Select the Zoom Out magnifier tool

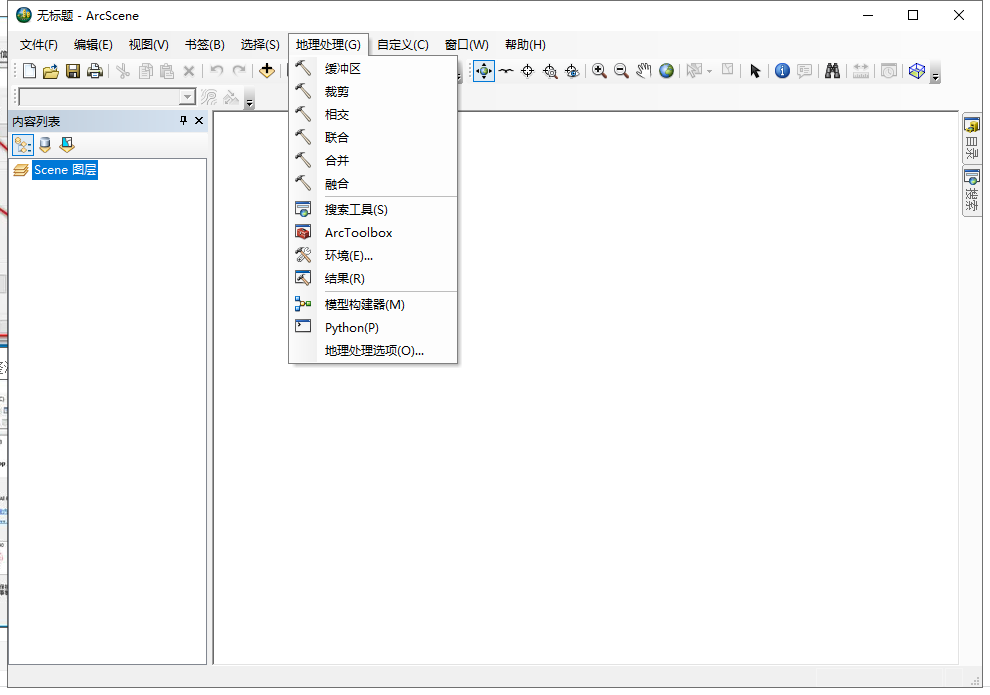(x=621, y=71)
